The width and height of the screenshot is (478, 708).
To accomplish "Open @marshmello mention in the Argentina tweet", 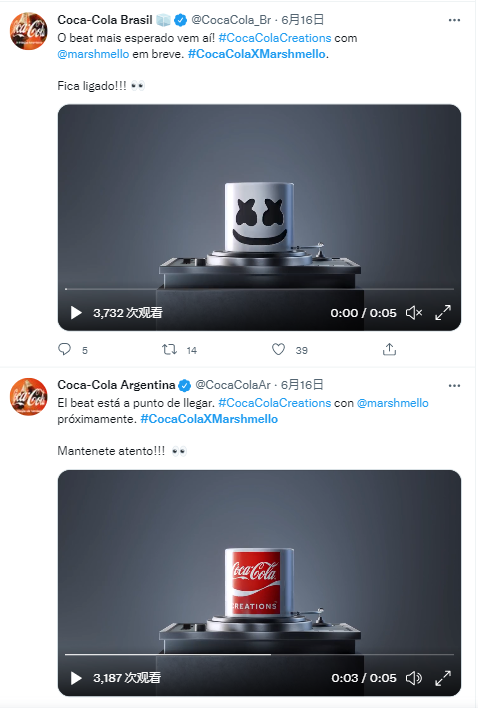I will pos(393,403).
